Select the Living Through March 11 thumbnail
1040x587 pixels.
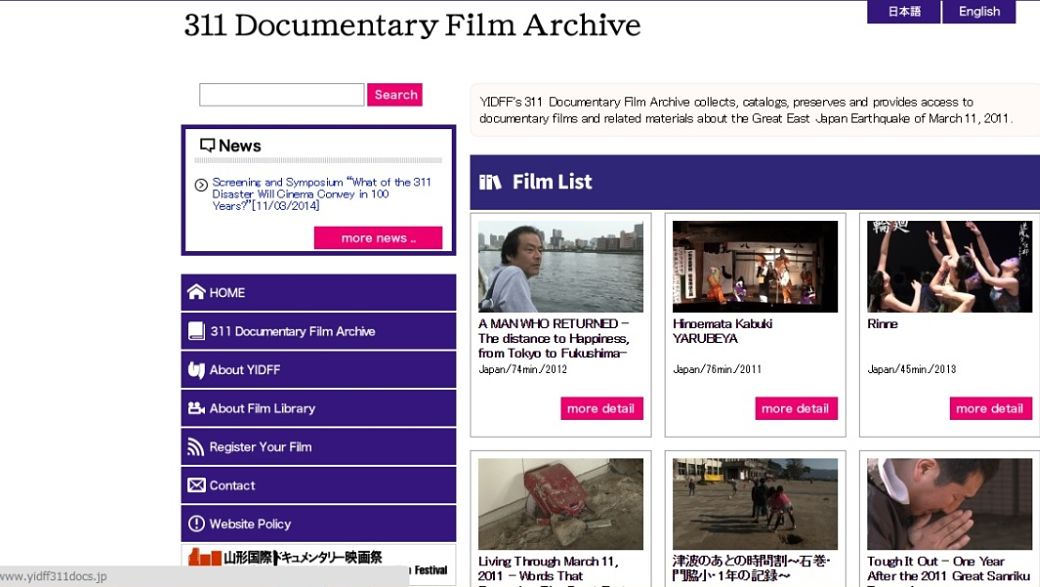click(x=560, y=504)
